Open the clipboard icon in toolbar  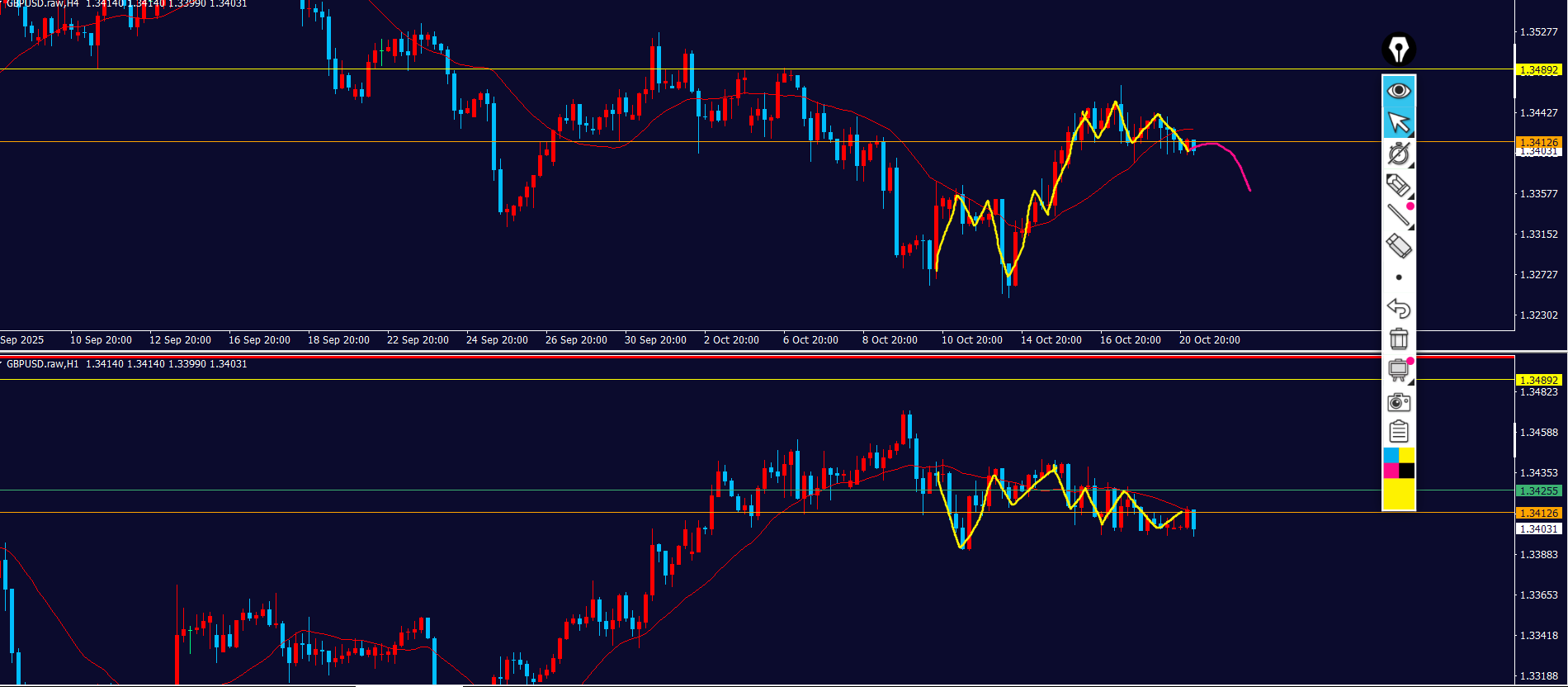[1398, 432]
